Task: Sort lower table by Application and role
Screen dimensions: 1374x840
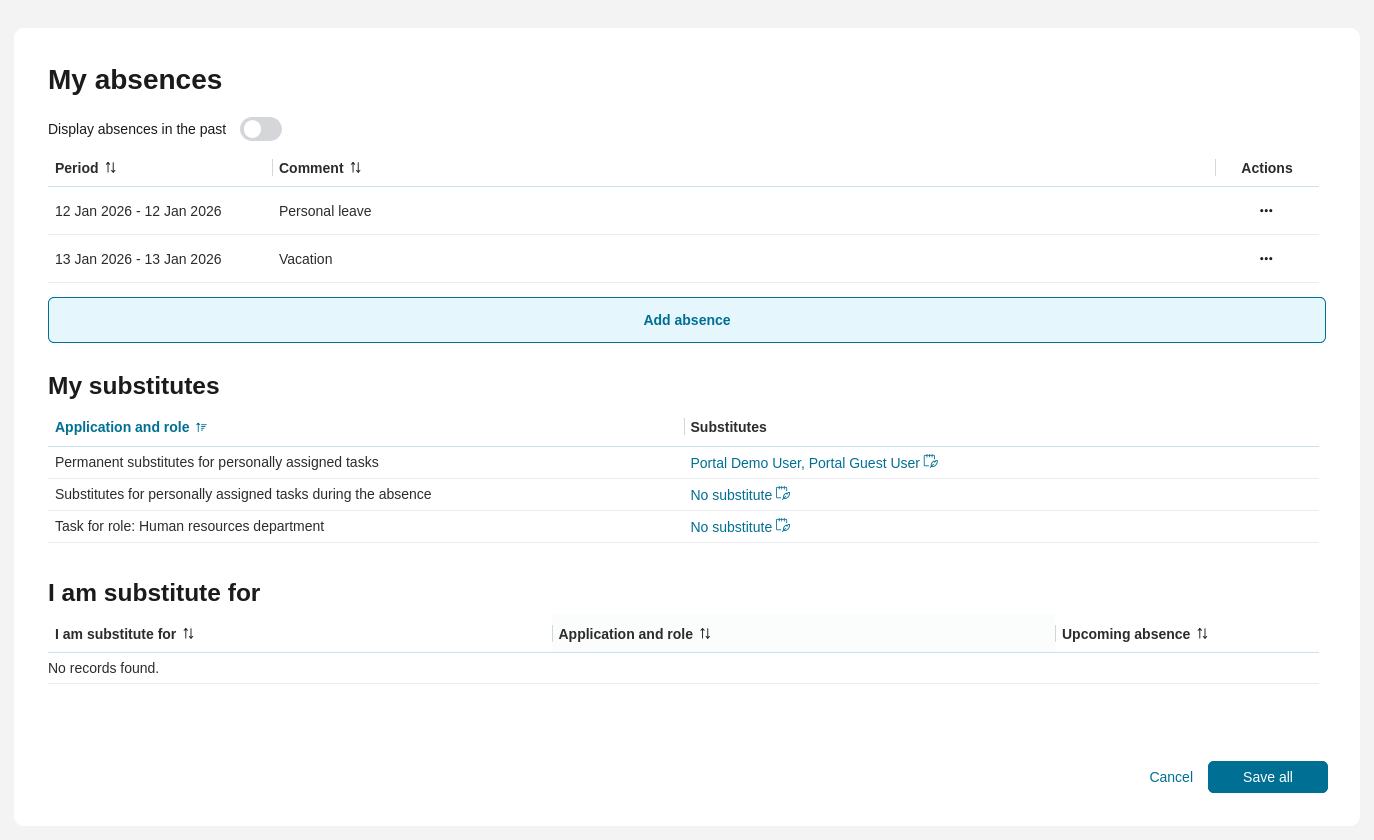Action: pos(705,634)
